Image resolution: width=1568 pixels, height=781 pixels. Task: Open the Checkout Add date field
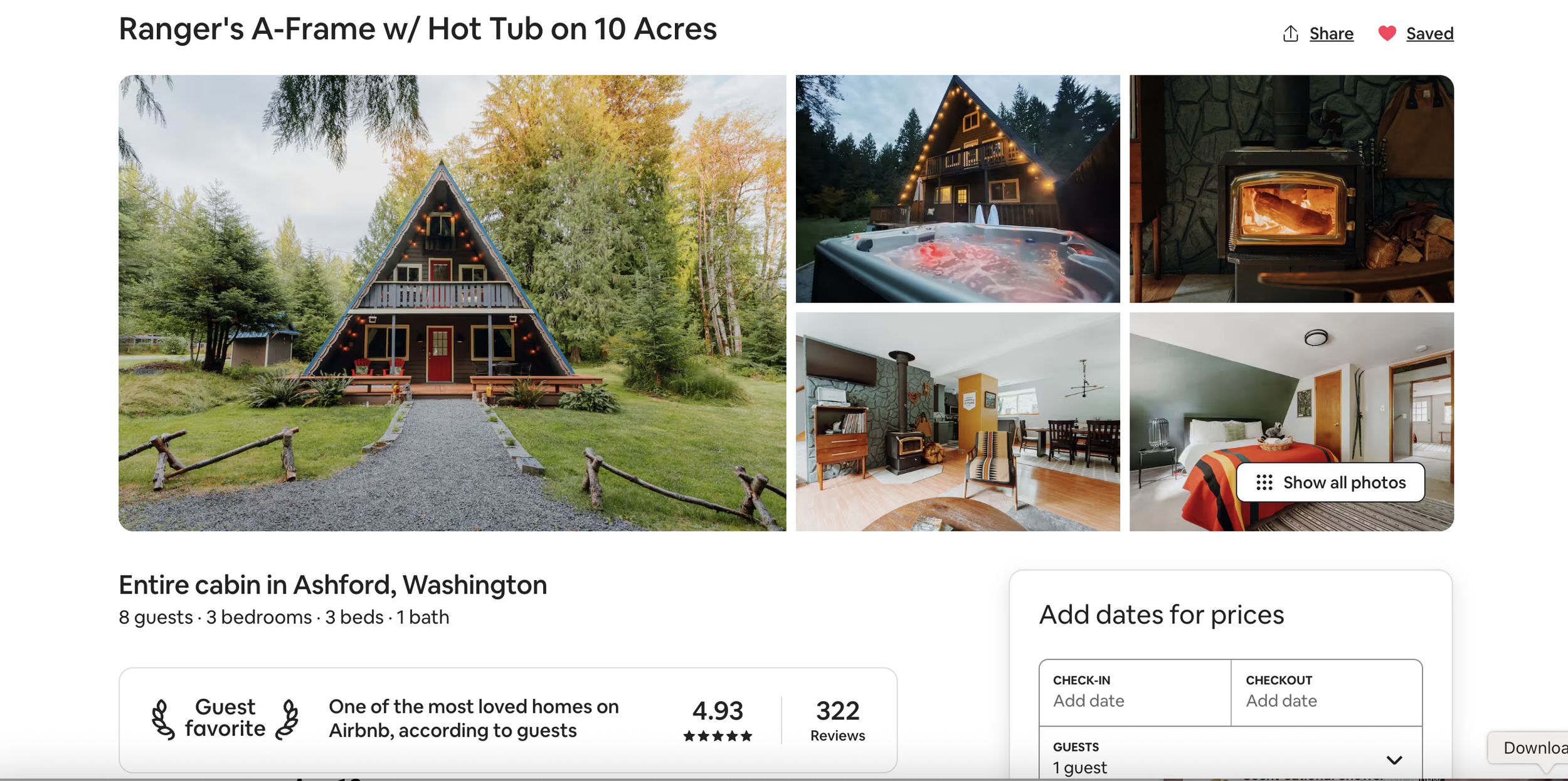click(1326, 693)
